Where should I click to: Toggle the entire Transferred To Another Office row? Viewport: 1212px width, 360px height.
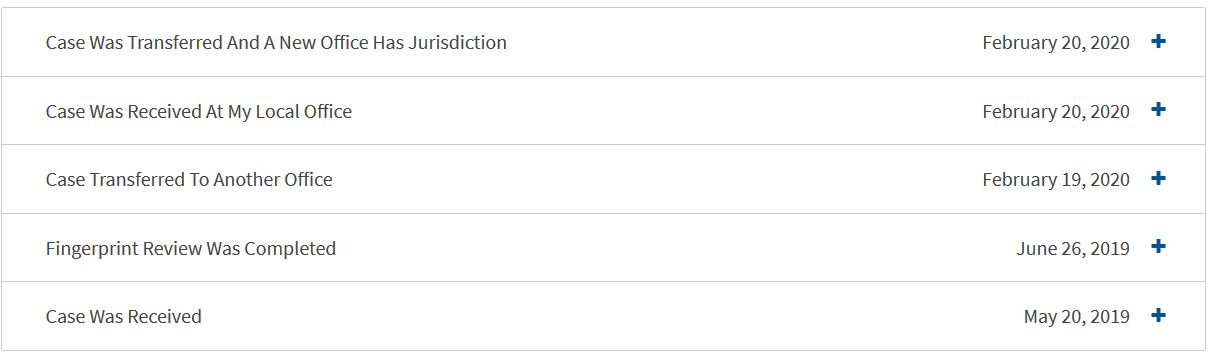604,179
